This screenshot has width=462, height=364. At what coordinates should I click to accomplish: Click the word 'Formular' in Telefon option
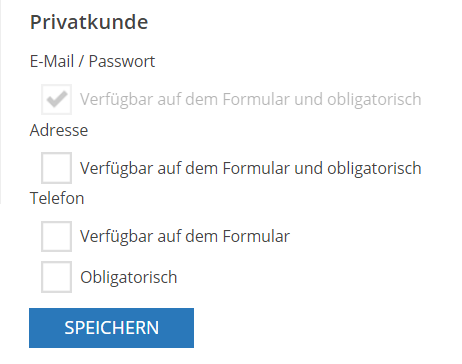point(256,236)
